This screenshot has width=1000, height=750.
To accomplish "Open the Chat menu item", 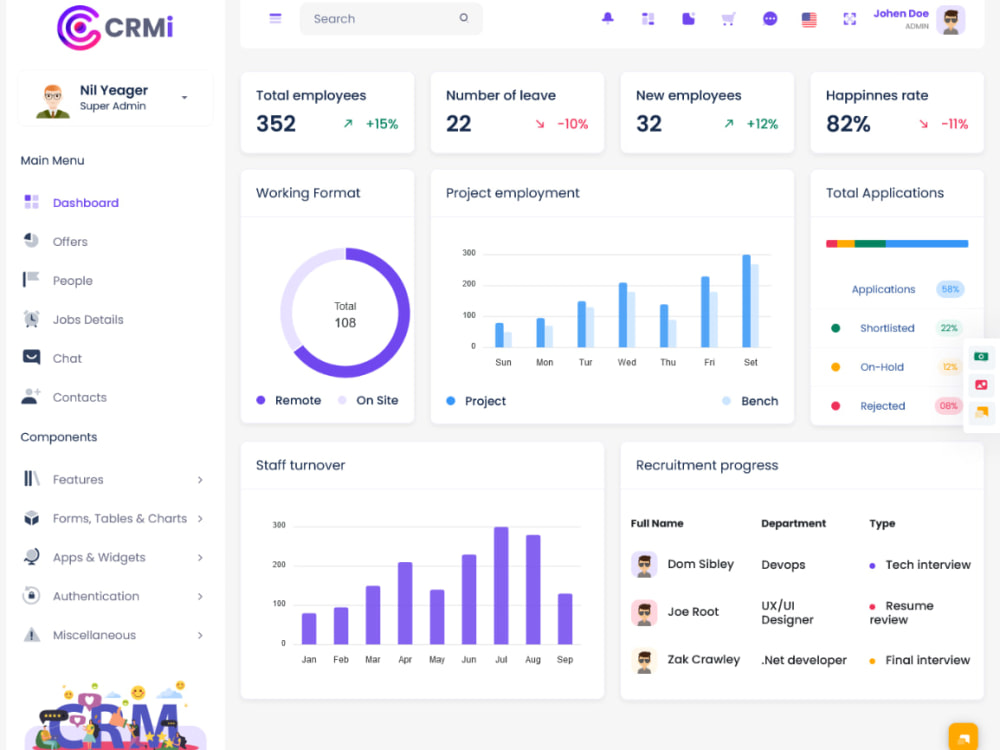I will point(67,358).
